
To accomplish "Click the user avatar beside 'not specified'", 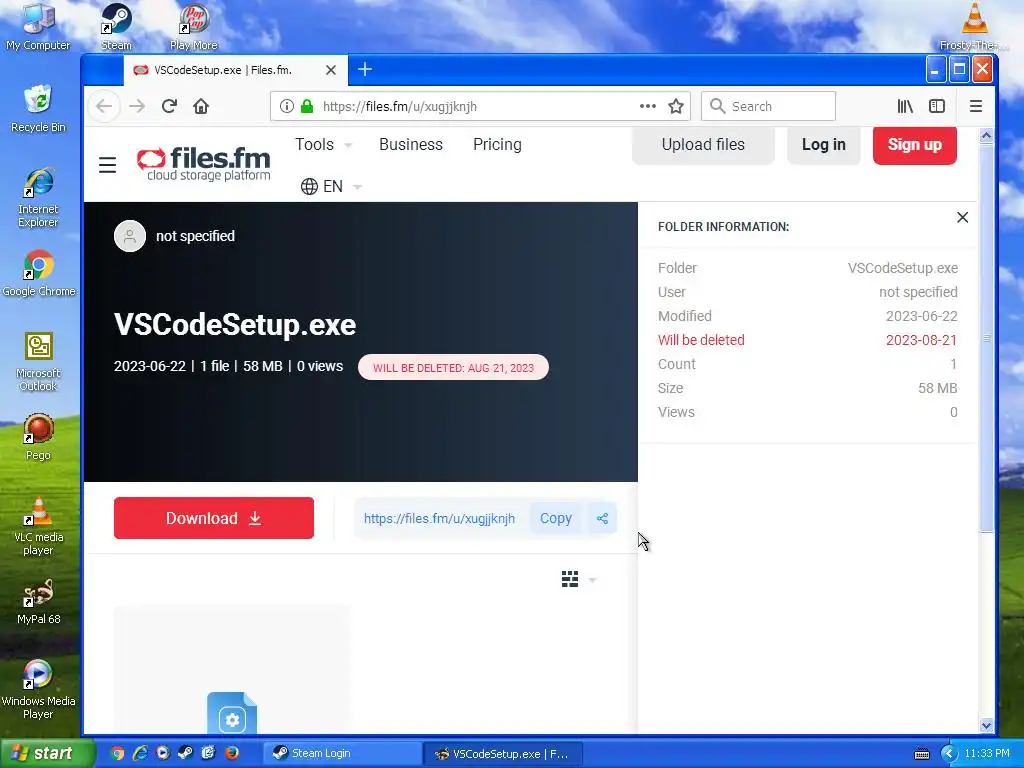I will point(130,236).
